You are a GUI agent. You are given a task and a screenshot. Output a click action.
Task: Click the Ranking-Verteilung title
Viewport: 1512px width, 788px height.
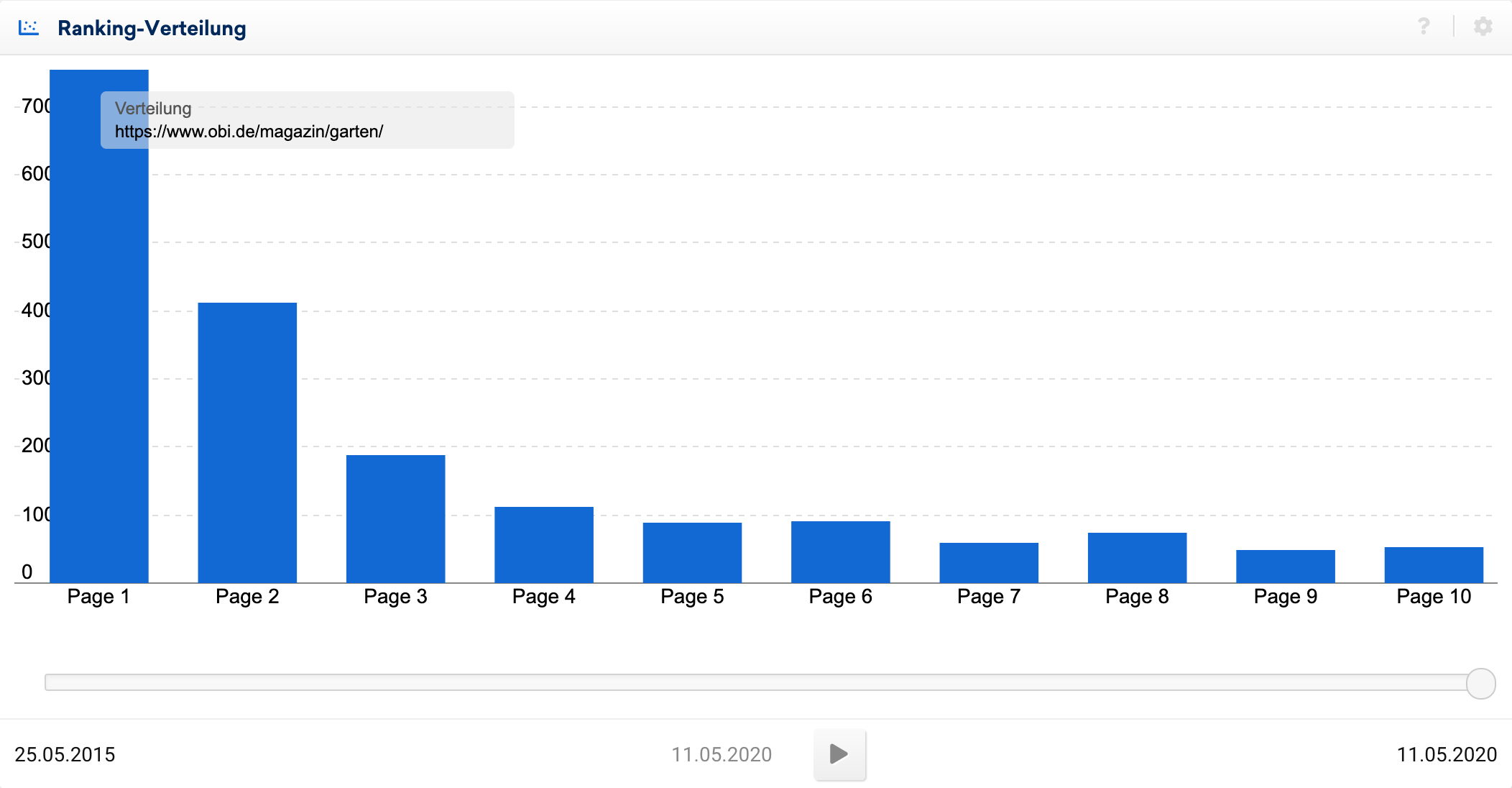click(x=152, y=28)
